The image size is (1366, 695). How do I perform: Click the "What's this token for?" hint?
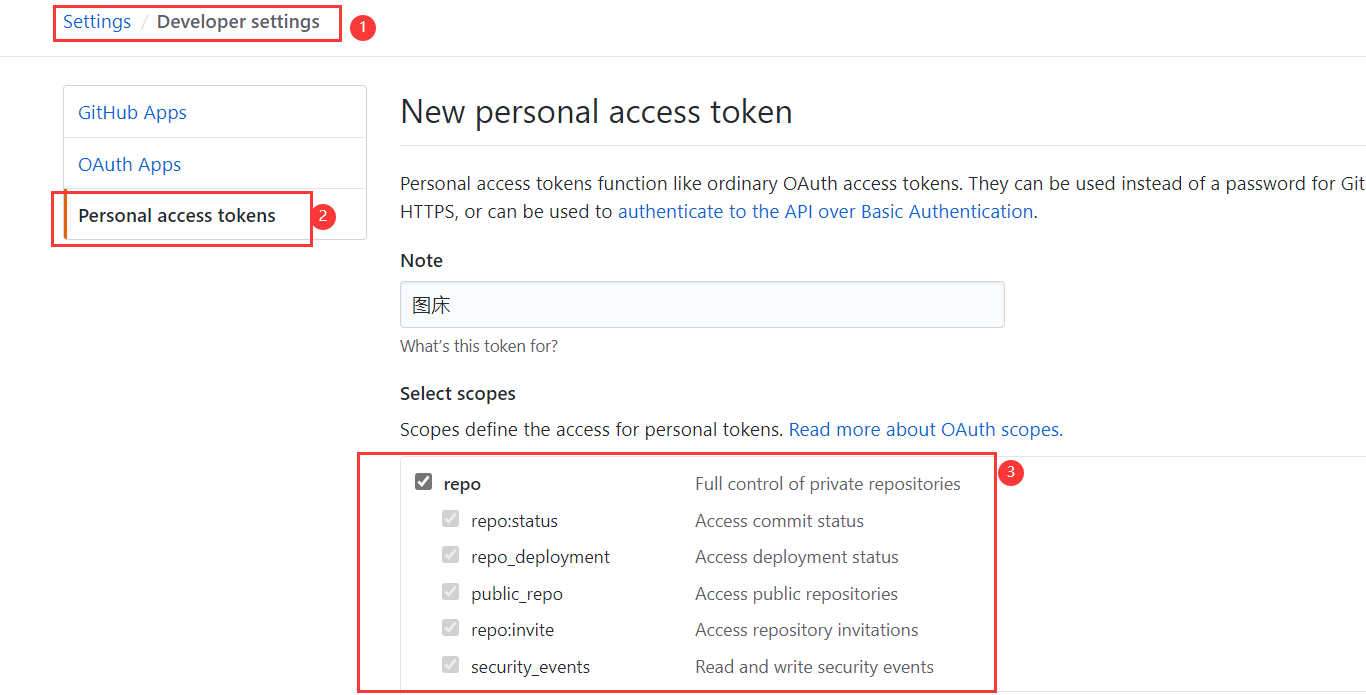point(479,347)
